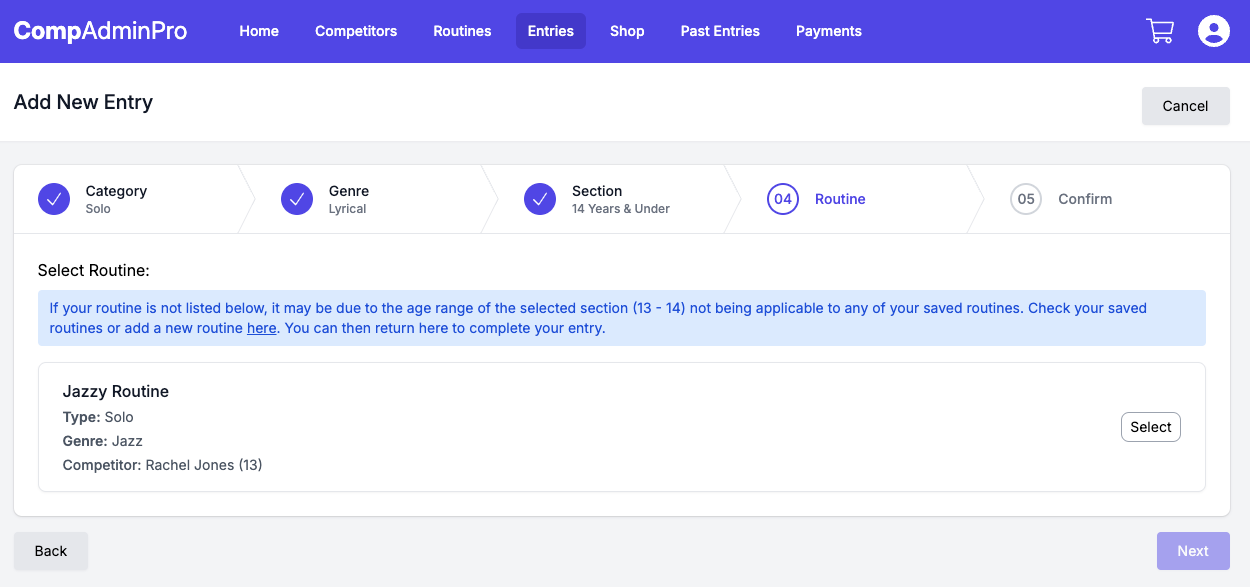Click the 'Type: Solo' line
1250x587 pixels.
pos(98,417)
